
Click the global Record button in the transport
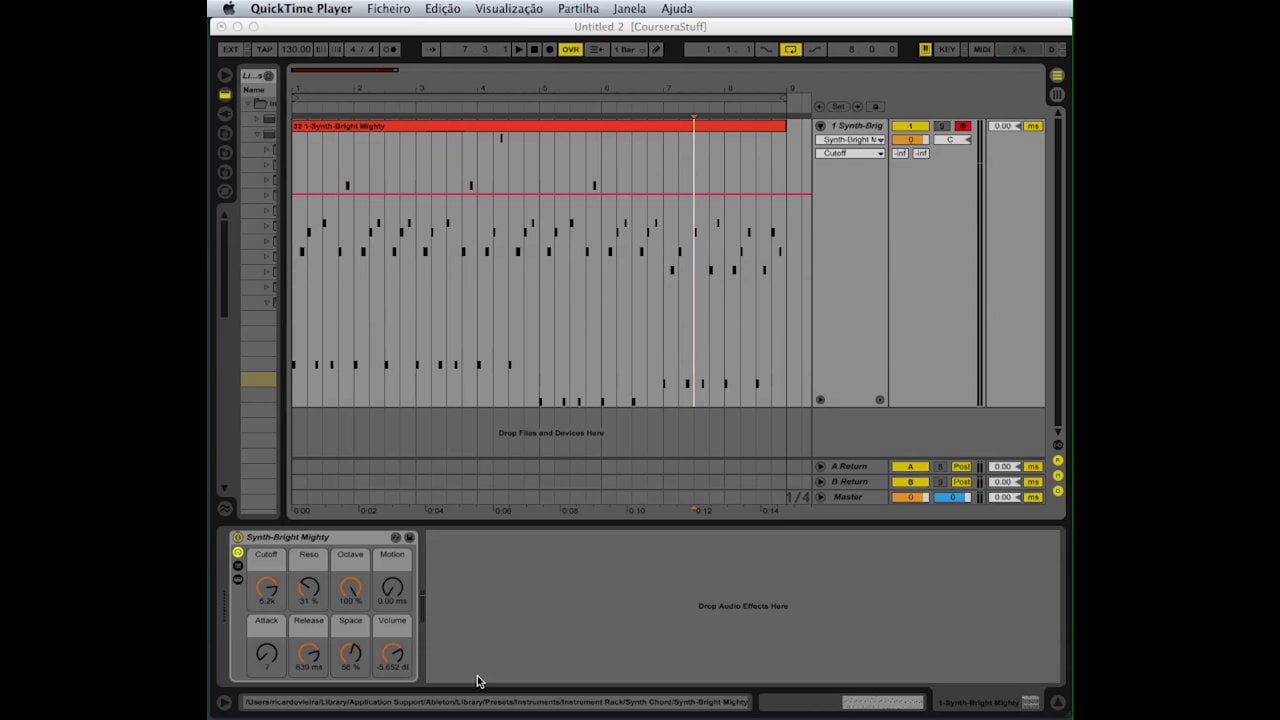pos(549,49)
